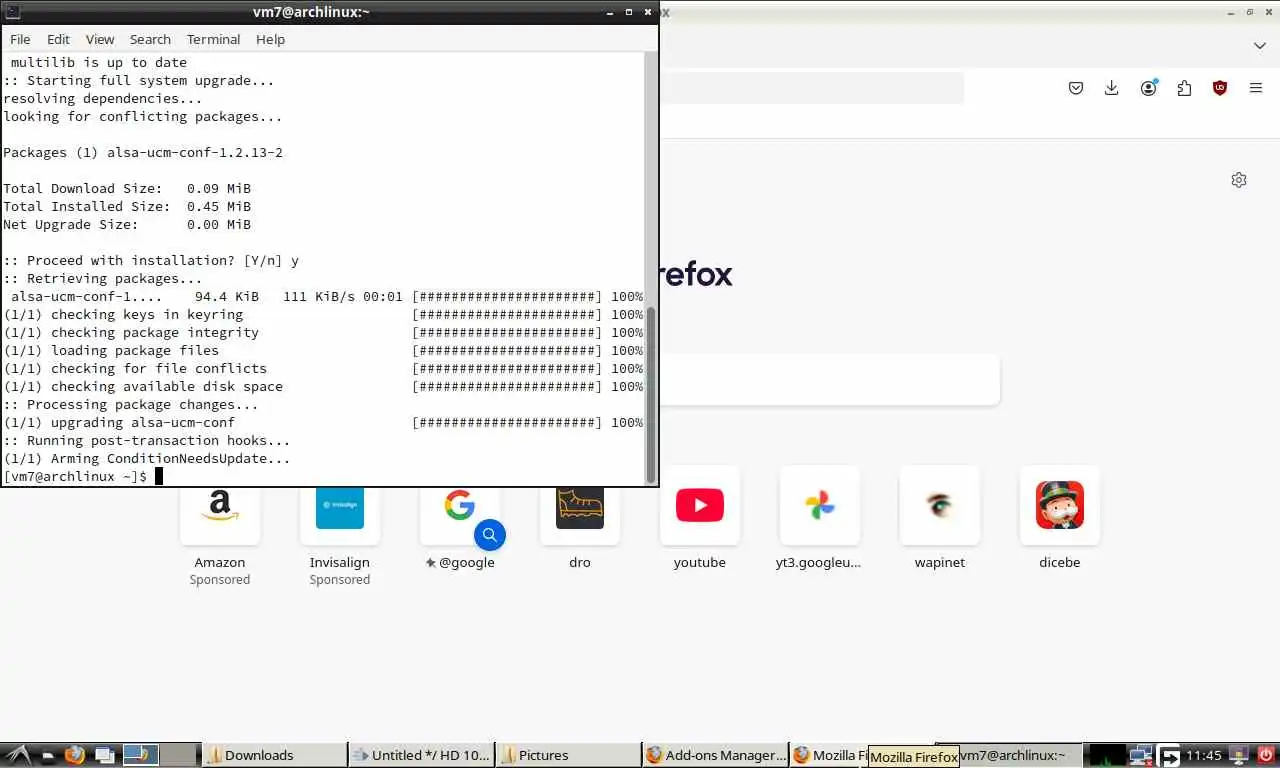Open new tab personalize gear icon

tap(1239, 180)
